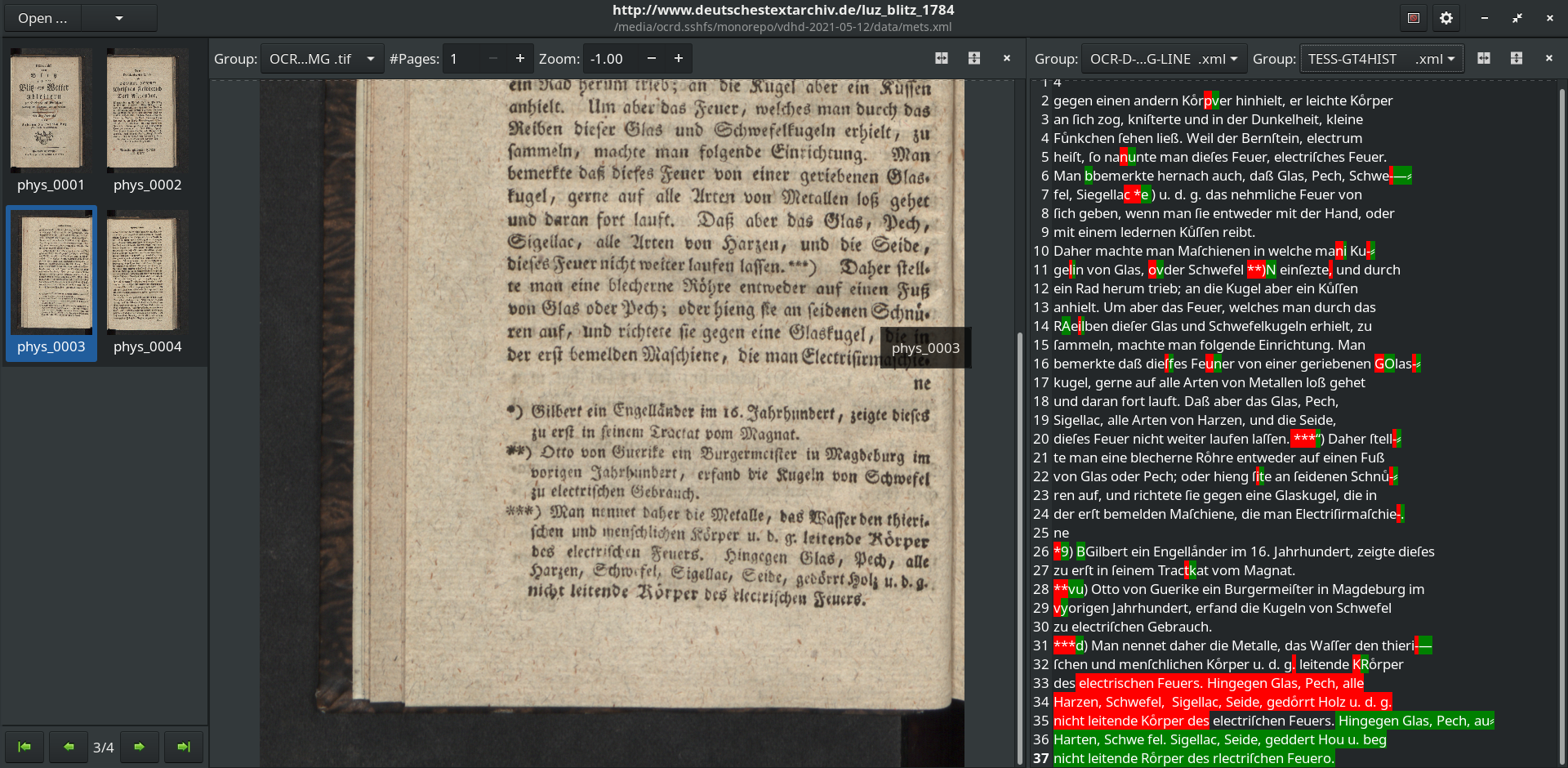The height and width of the screenshot is (768, 1568).
Task: Open the OCR...MG .tif group dropdown
Action: click(x=322, y=59)
